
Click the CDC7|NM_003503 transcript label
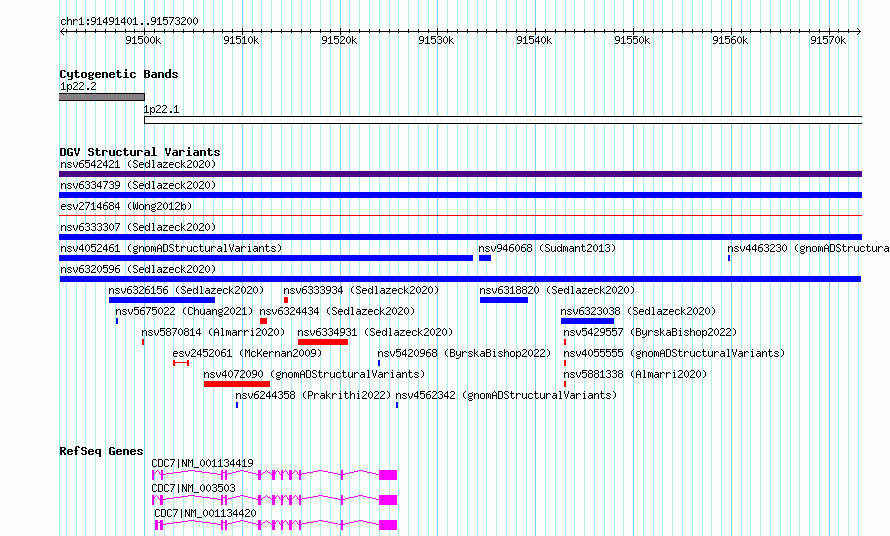click(x=194, y=488)
